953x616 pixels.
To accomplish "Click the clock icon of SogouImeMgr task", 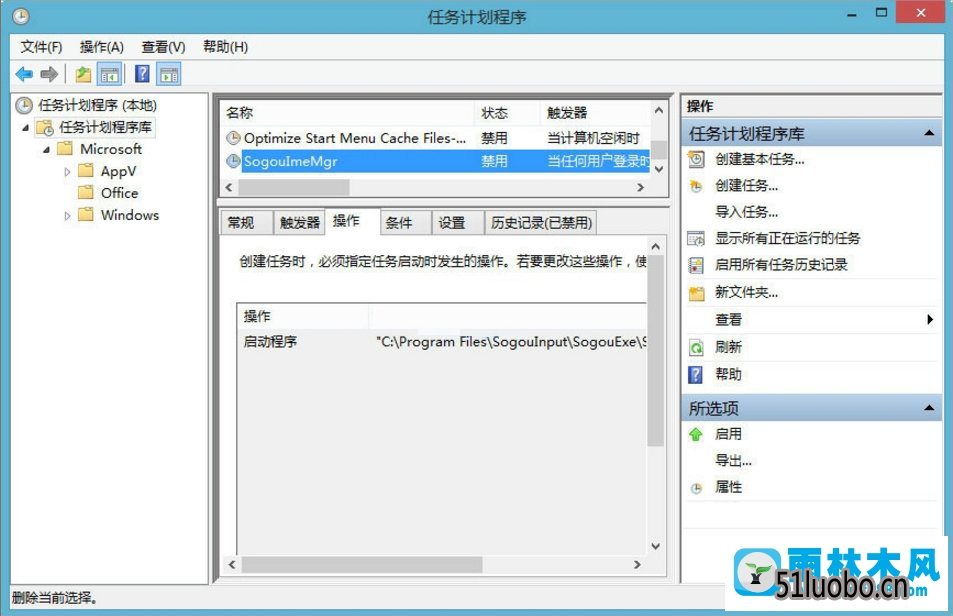I will [x=233, y=161].
